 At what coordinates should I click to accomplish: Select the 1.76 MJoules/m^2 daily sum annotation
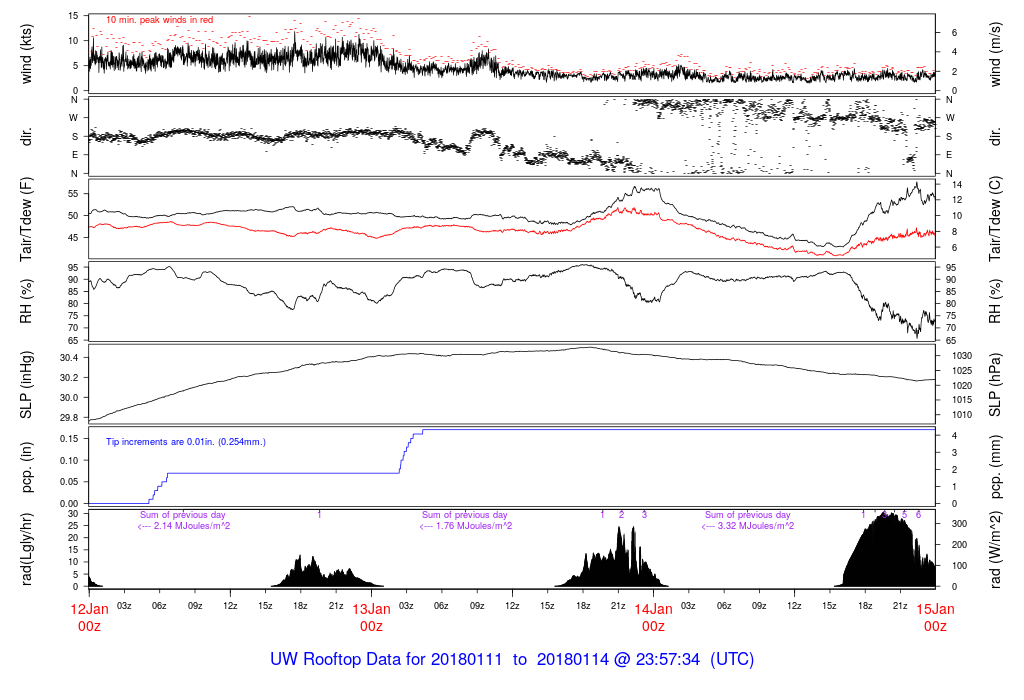[x=466, y=526]
